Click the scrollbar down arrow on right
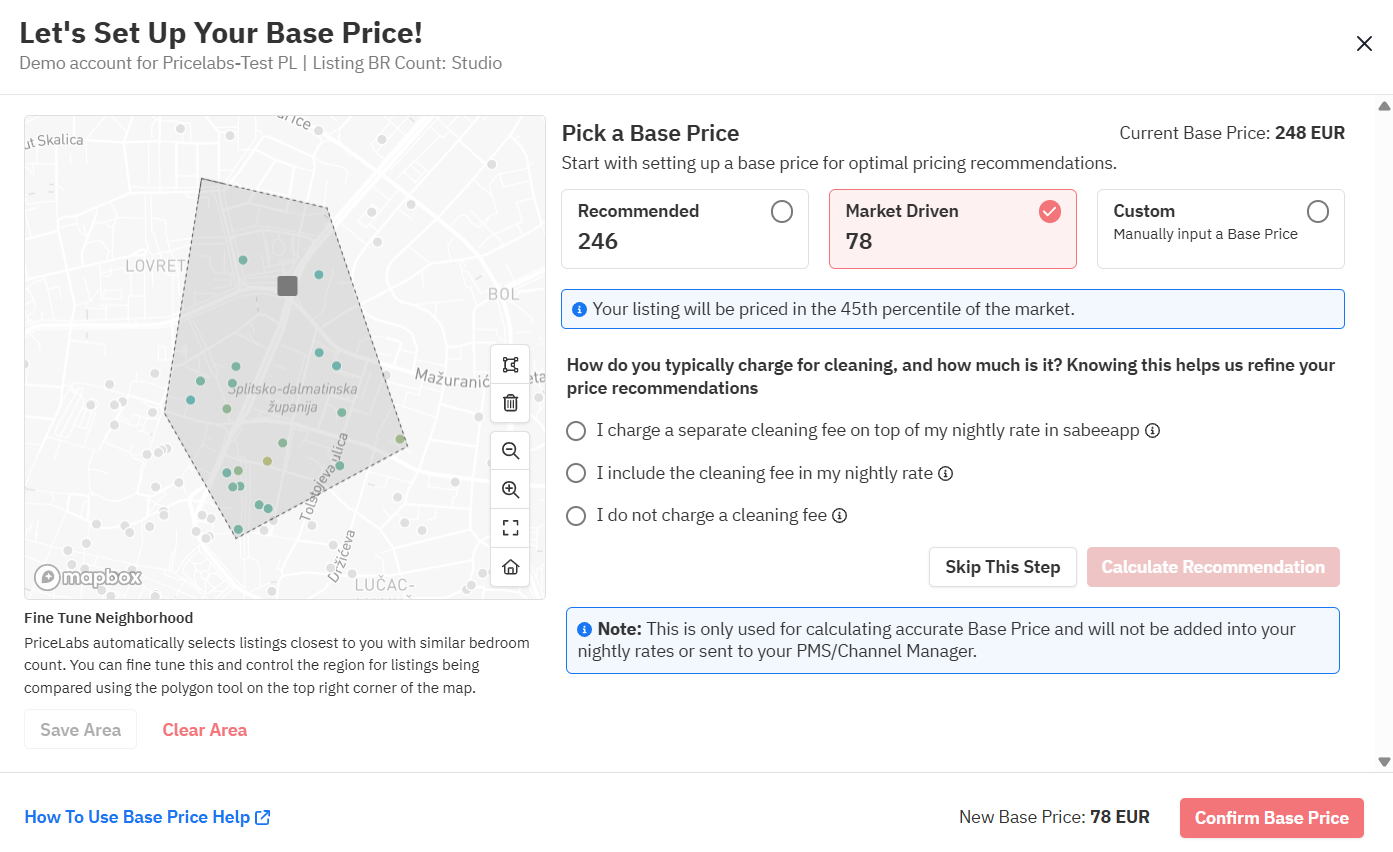Viewport: 1393px width, 852px height. (x=1384, y=762)
